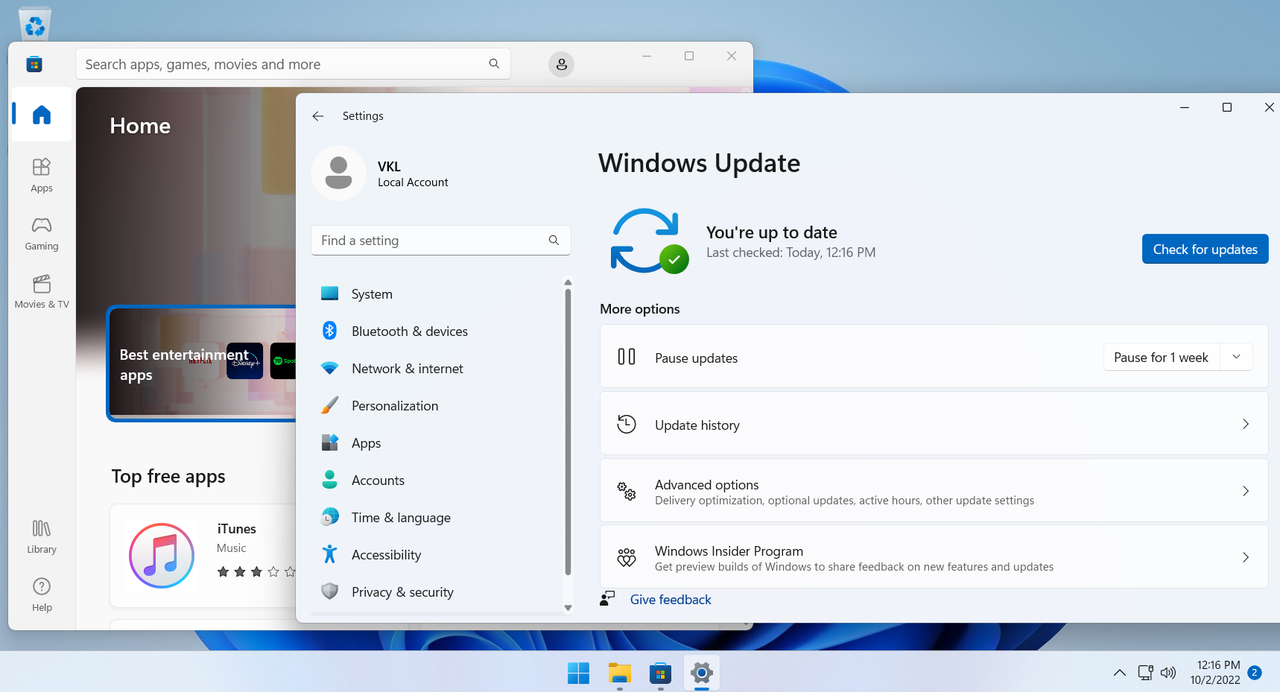Image resolution: width=1280 pixels, height=692 pixels.
Task: Click the Pause updates icon
Action: click(627, 357)
